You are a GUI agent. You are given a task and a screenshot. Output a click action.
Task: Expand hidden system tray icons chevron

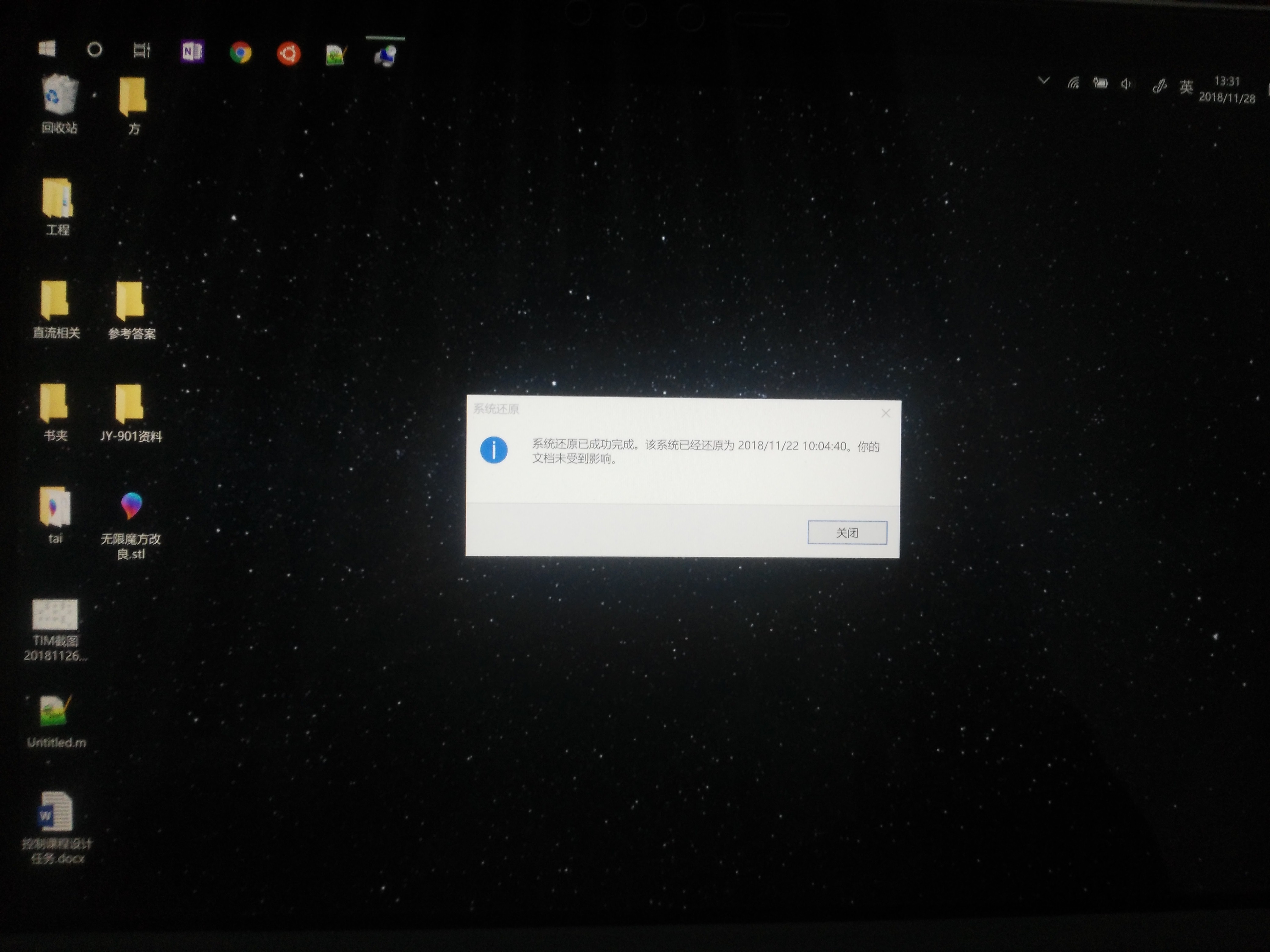(1044, 80)
